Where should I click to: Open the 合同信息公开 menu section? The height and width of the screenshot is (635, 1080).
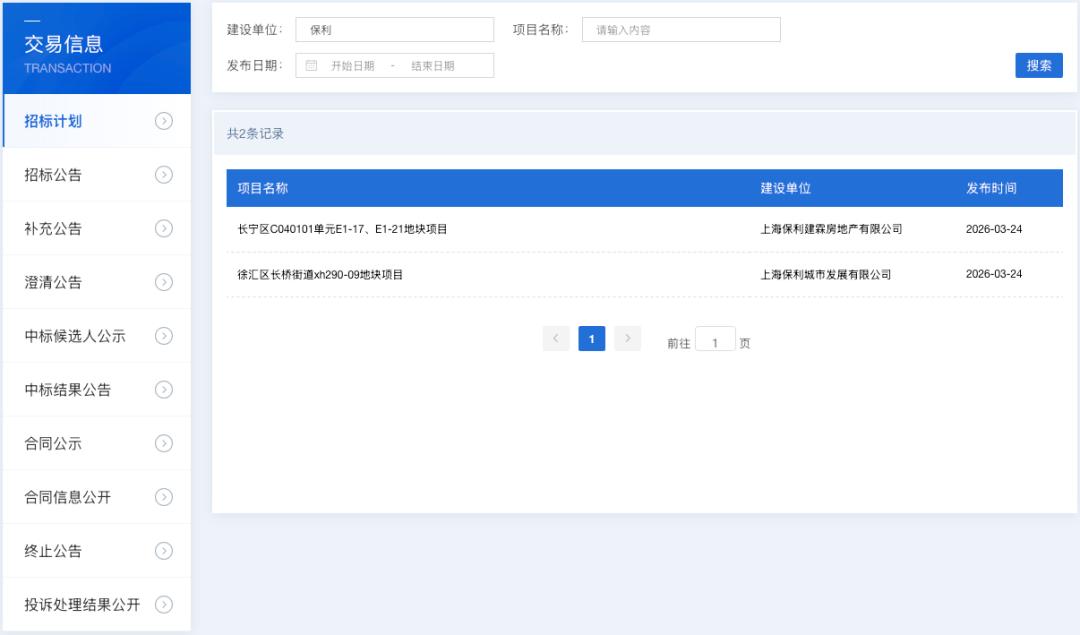[68, 497]
